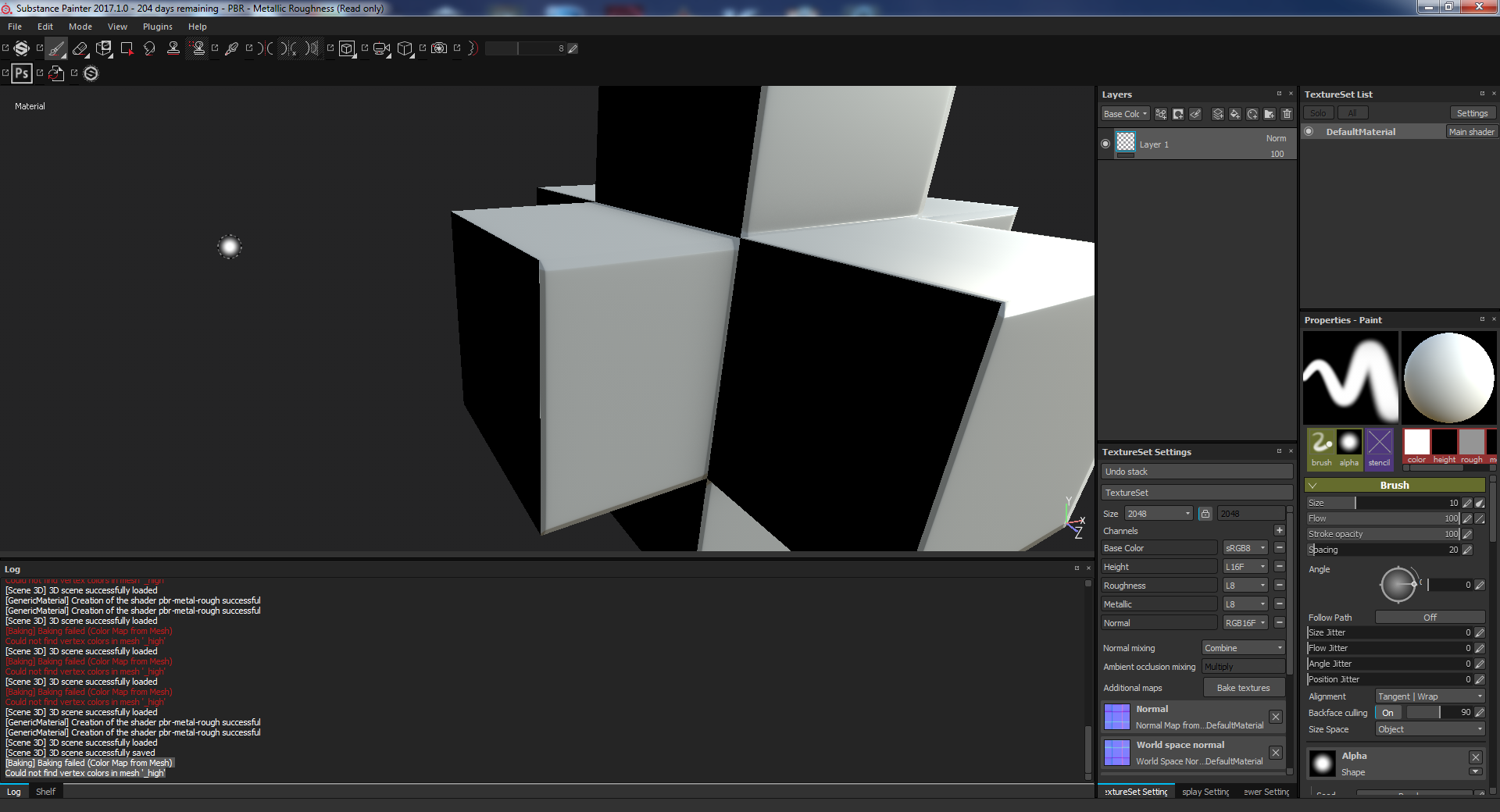
Task: Open the Normal mixing Combine dropdown
Action: coord(1243,648)
